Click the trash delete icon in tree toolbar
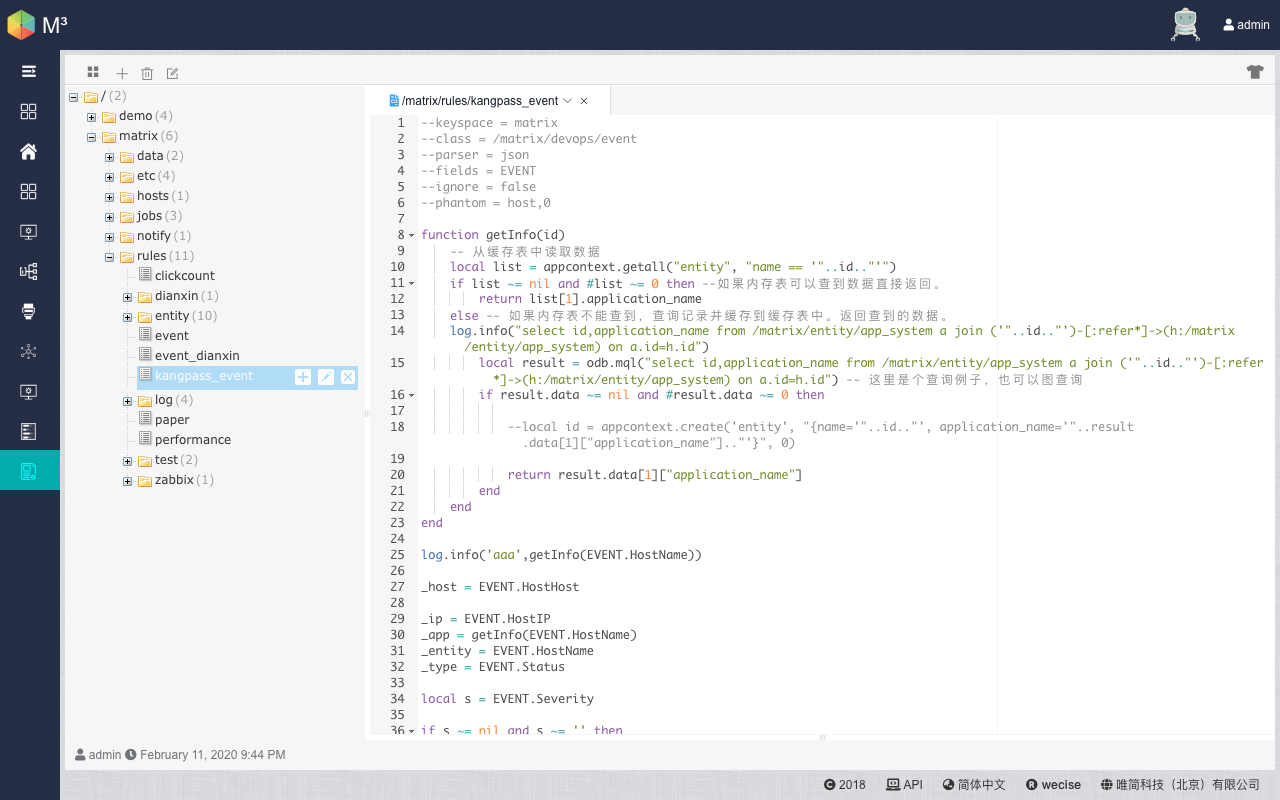This screenshot has width=1280, height=800. pos(147,73)
